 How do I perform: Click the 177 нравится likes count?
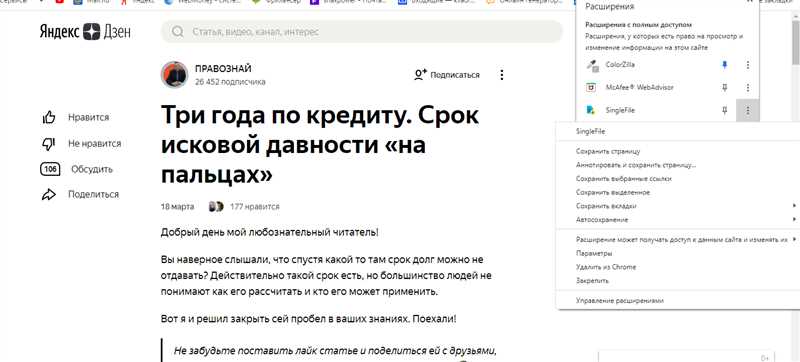(x=255, y=206)
